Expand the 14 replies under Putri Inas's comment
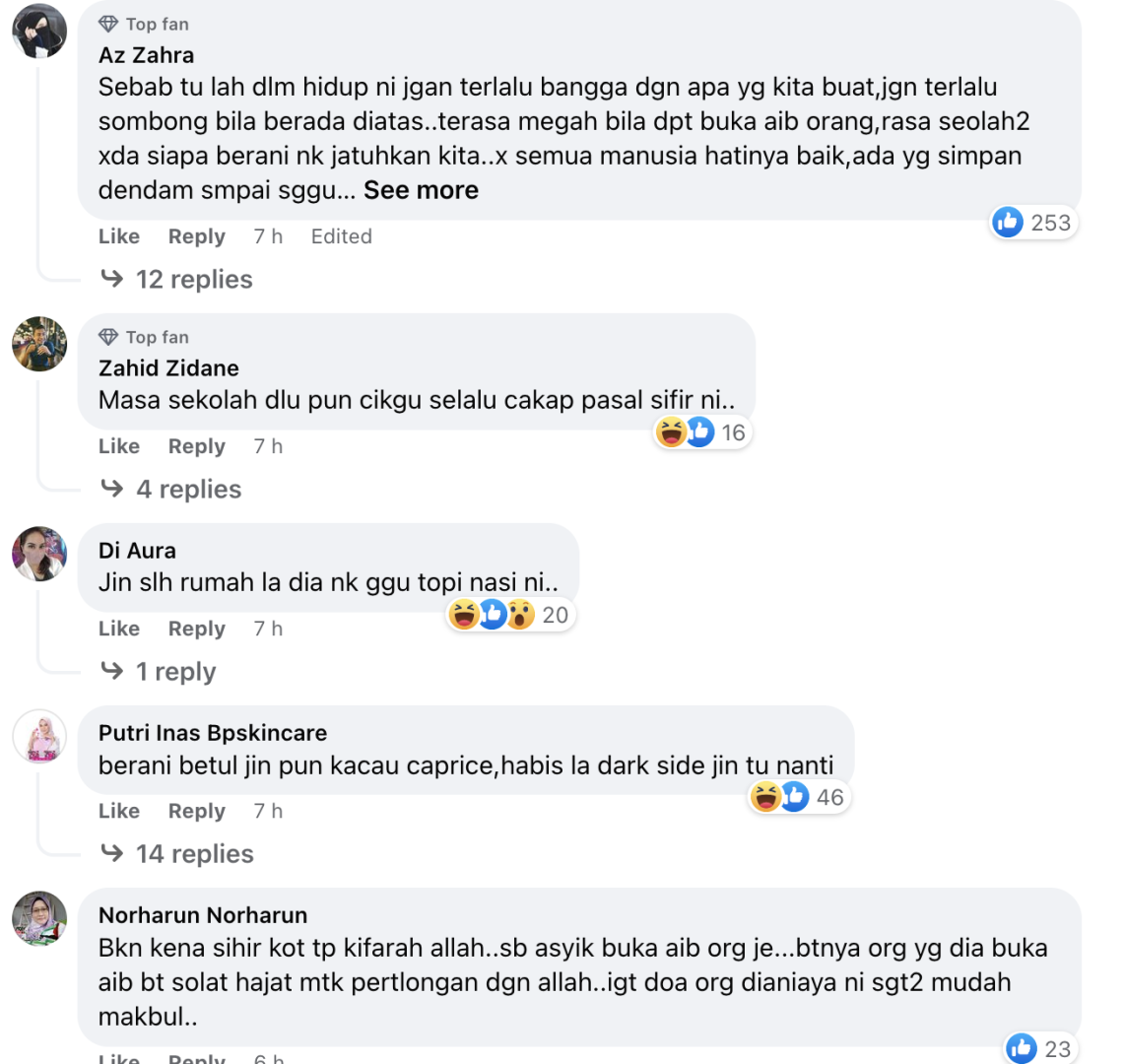The height and width of the screenshot is (1064, 1124). [x=195, y=854]
